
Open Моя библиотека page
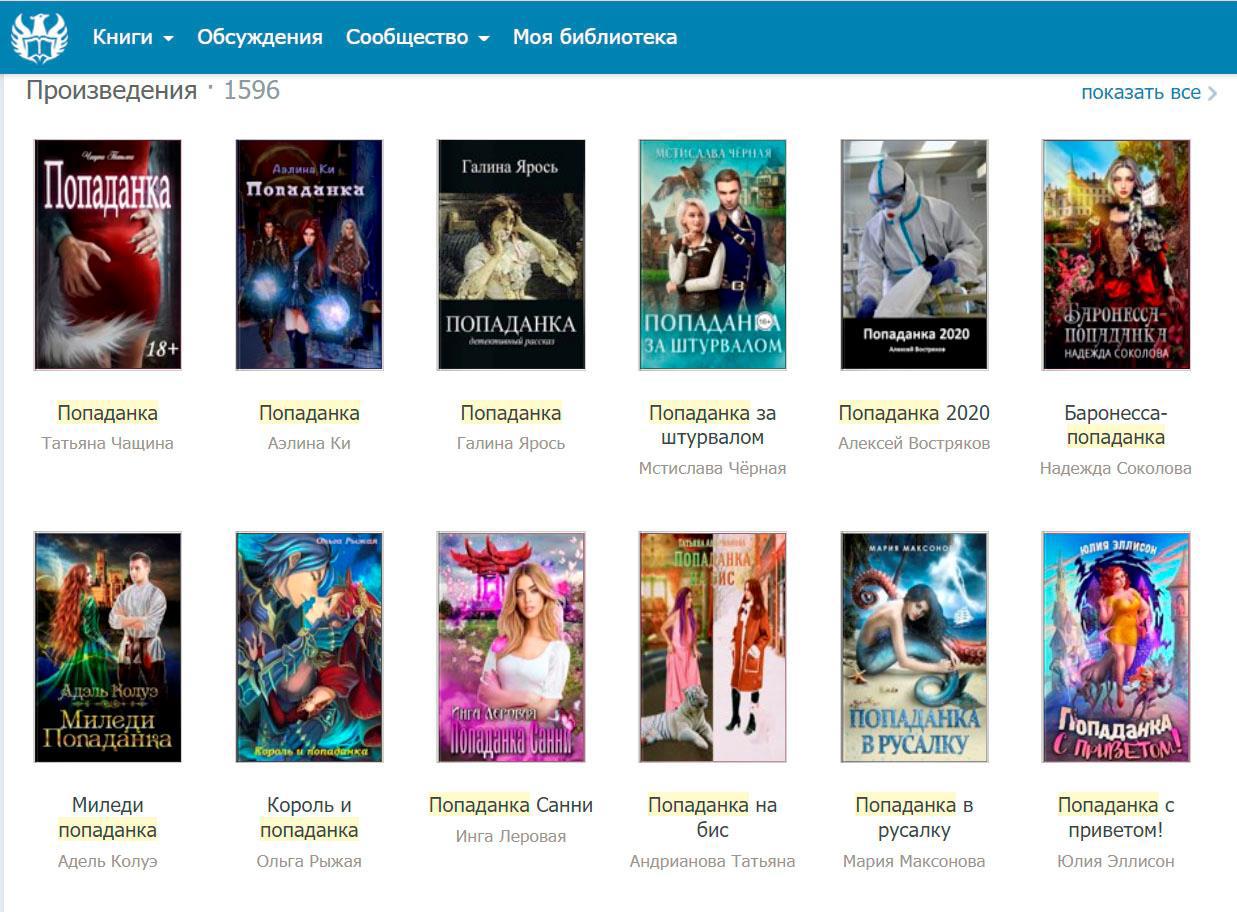(594, 38)
